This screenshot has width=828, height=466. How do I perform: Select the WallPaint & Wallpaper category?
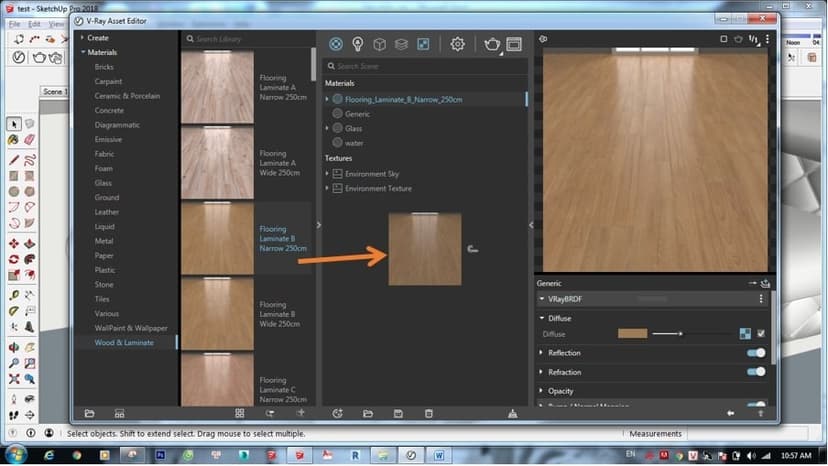click(131, 328)
